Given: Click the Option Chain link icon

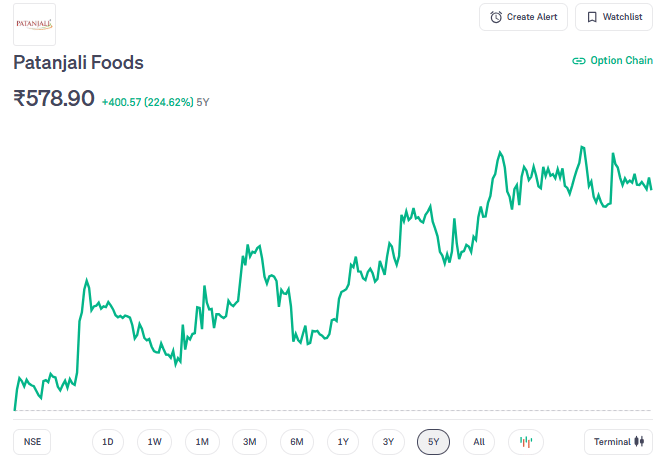Looking at the screenshot, I should (578, 61).
